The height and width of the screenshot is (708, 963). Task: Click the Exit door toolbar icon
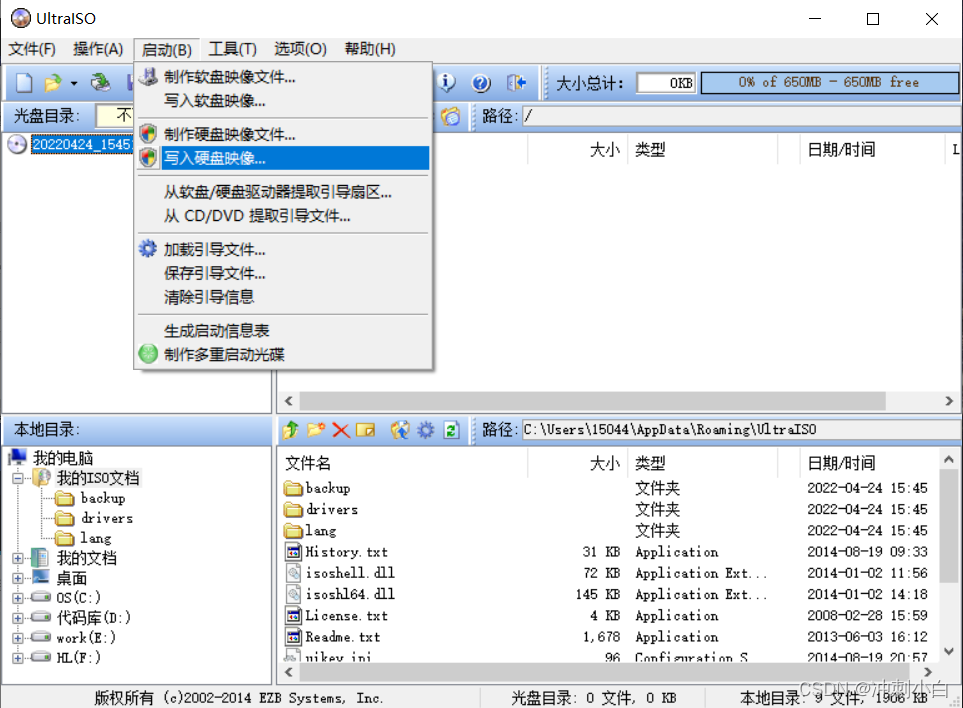(516, 82)
